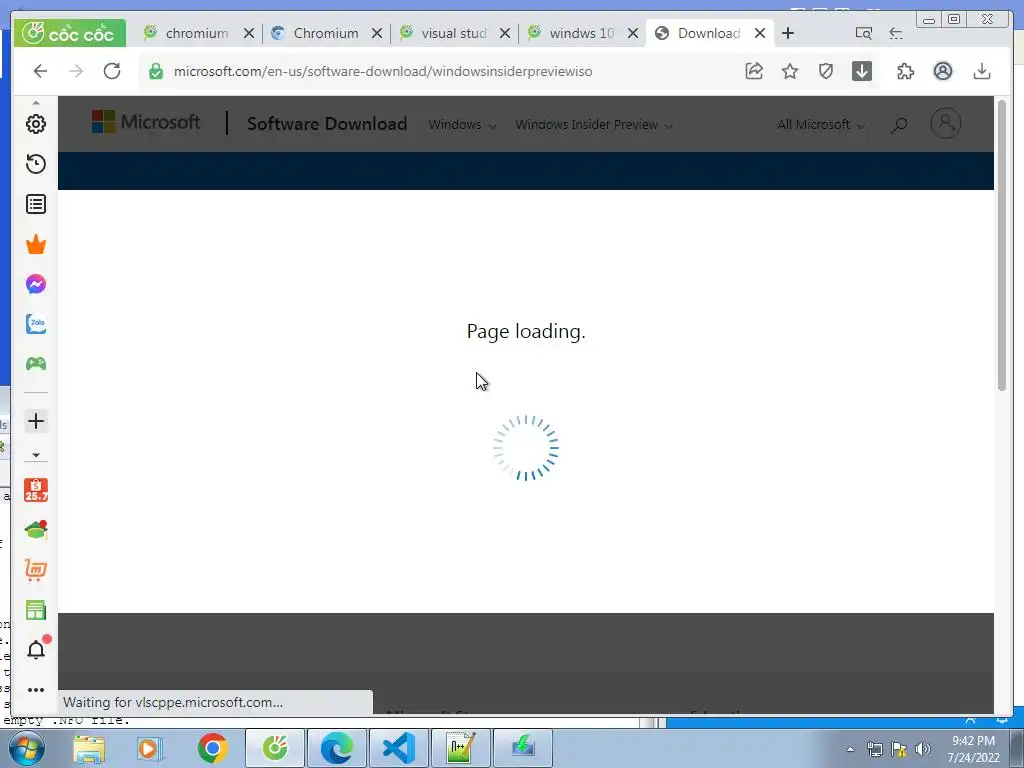Switch to the 'visual stud' tab
1024x768 pixels.
coord(453,33)
